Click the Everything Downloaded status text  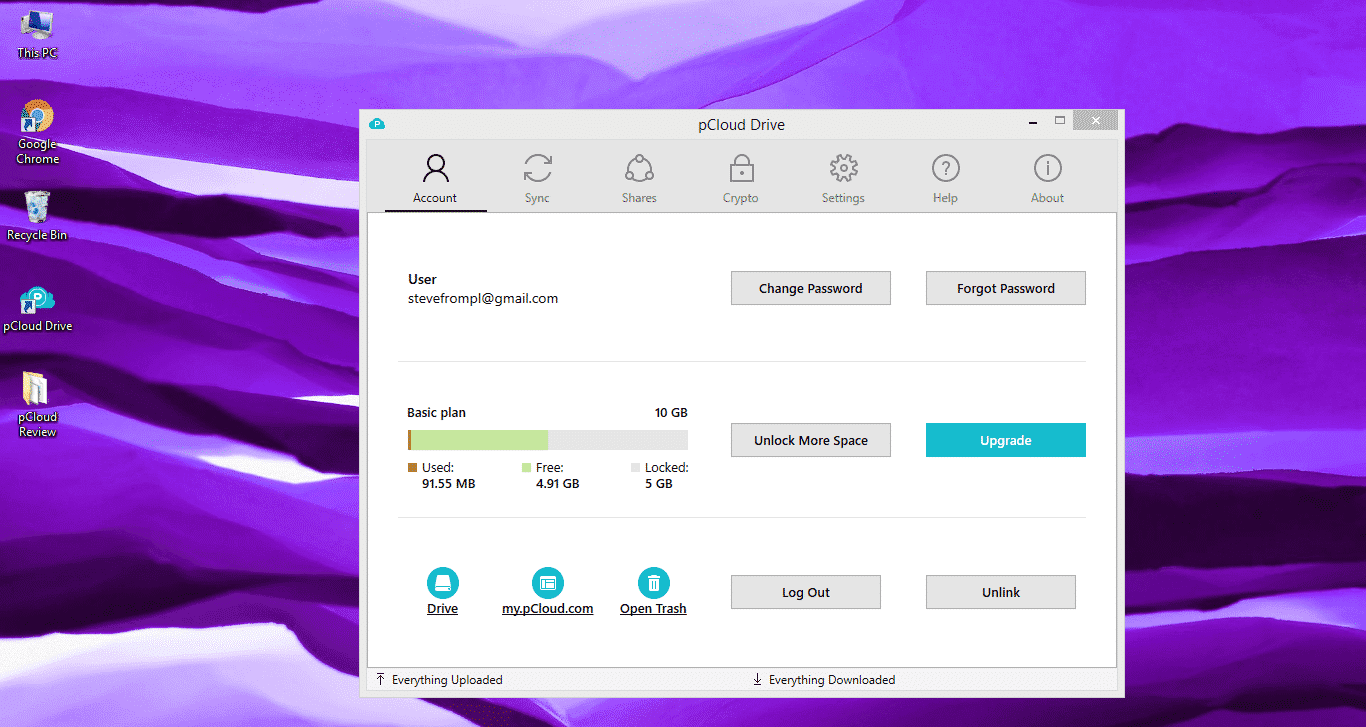tap(832, 680)
